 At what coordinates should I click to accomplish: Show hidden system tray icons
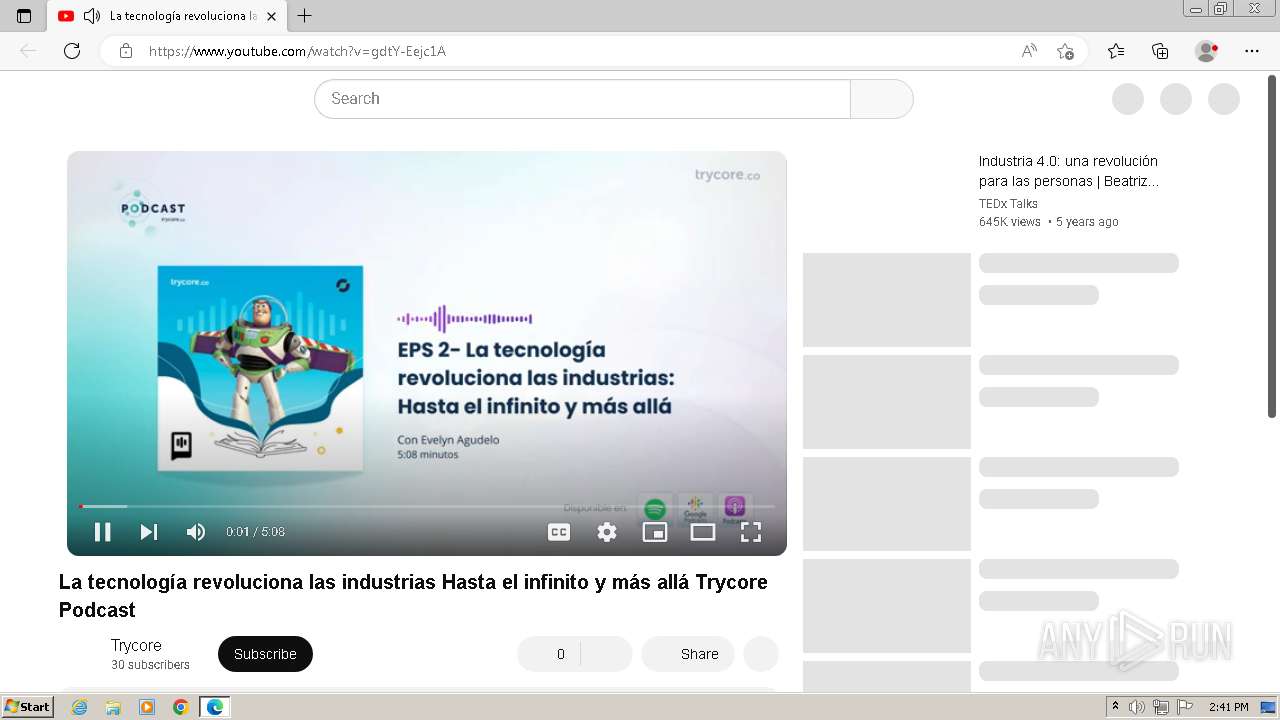click(x=1116, y=707)
